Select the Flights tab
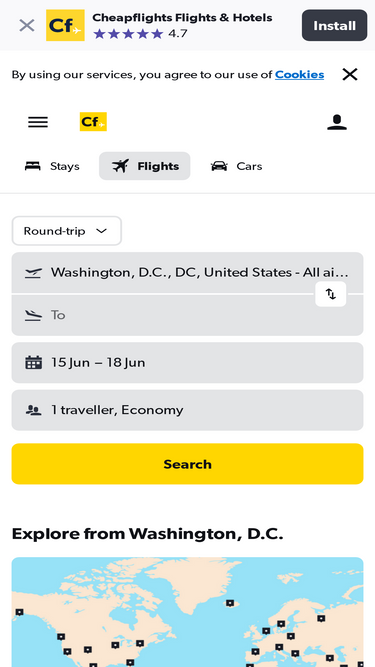375x667 pixels. pyautogui.click(x=145, y=166)
